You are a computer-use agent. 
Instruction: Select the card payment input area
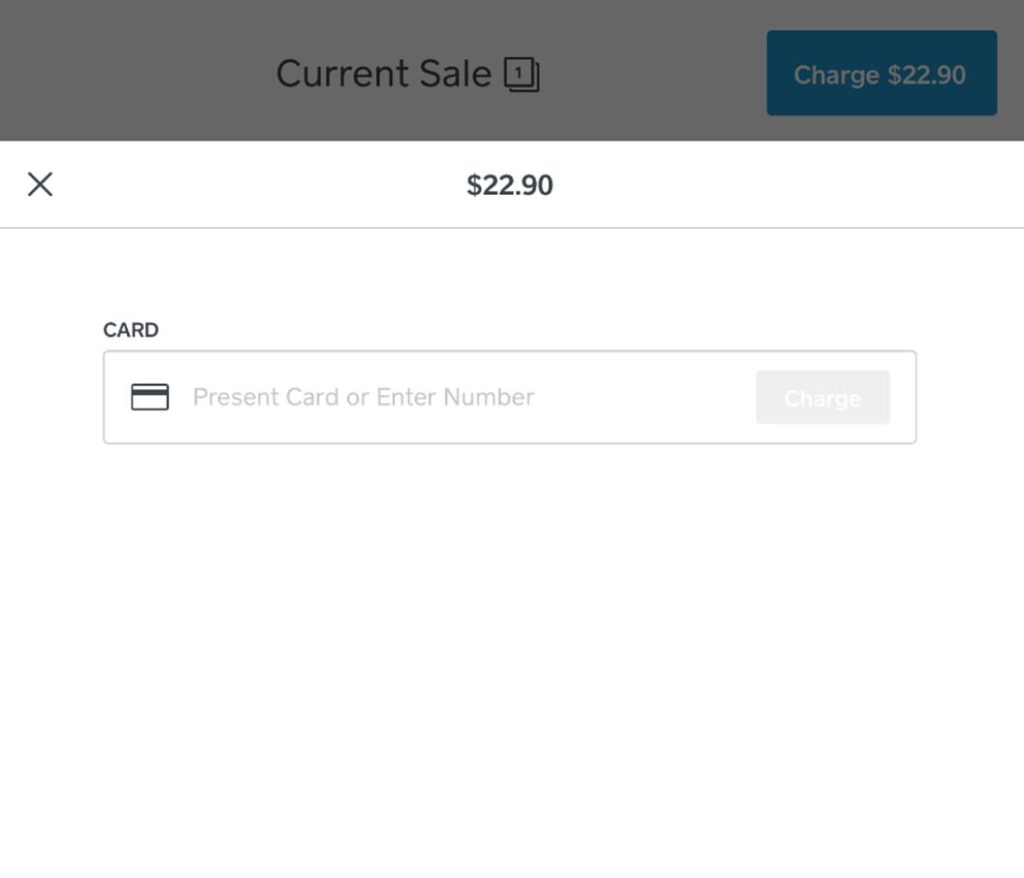click(x=400, y=397)
